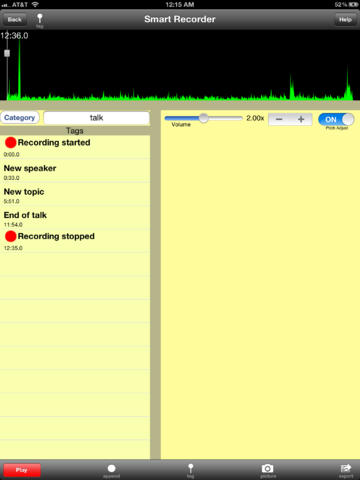Select the Recording stopped tag
Image resolution: width=360 pixels, height=480 pixels.
pos(75,241)
